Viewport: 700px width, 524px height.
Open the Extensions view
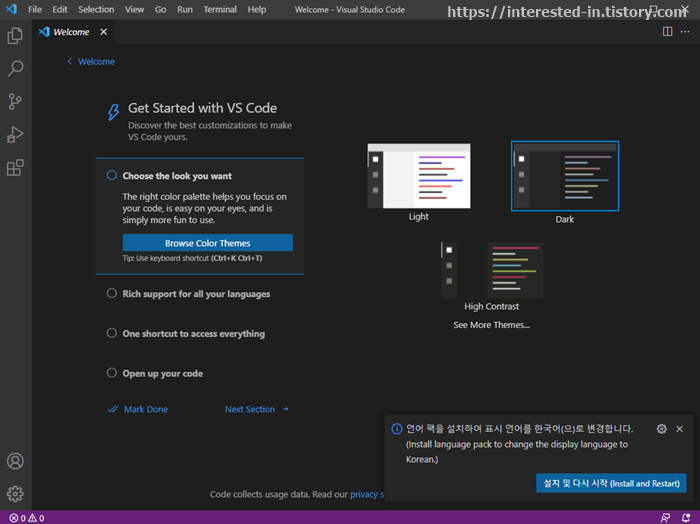pyautogui.click(x=15, y=167)
